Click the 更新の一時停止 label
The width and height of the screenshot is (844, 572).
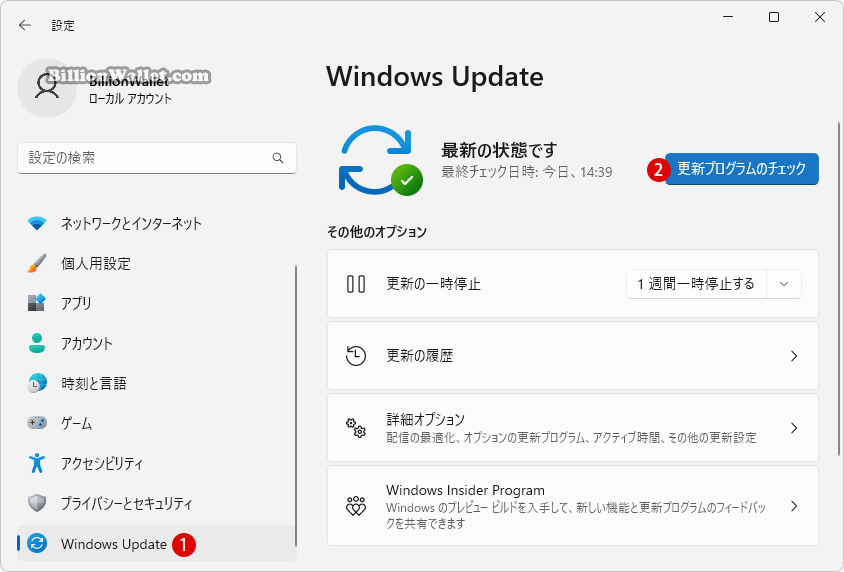pyautogui.click(x=433, y=284)
